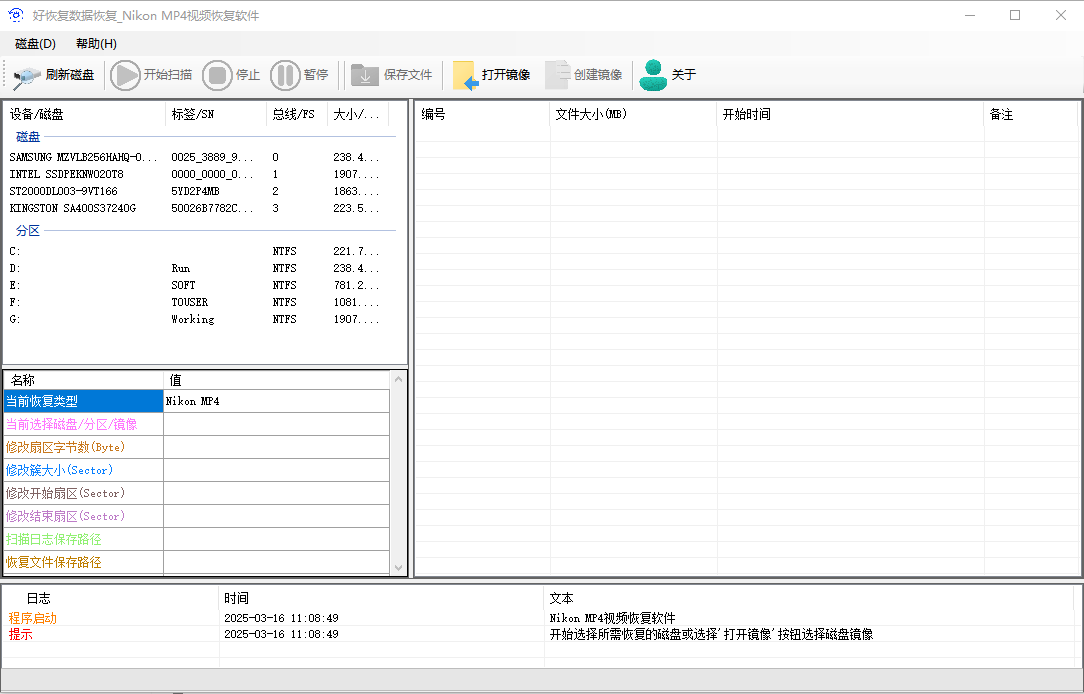1084x694 pixels.
Task: Select partition G: labeled Working
Action: (200, 319)
